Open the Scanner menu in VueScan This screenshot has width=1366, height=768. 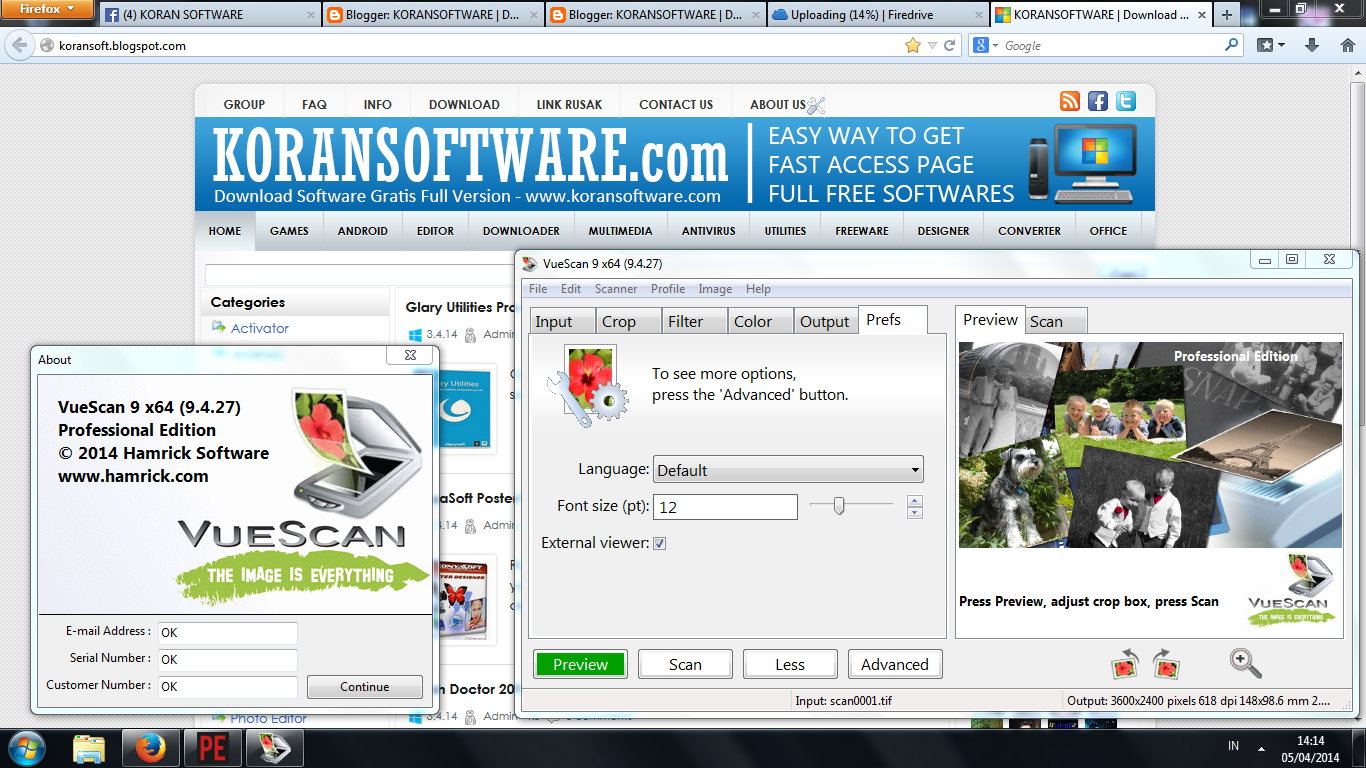[616, 289]
